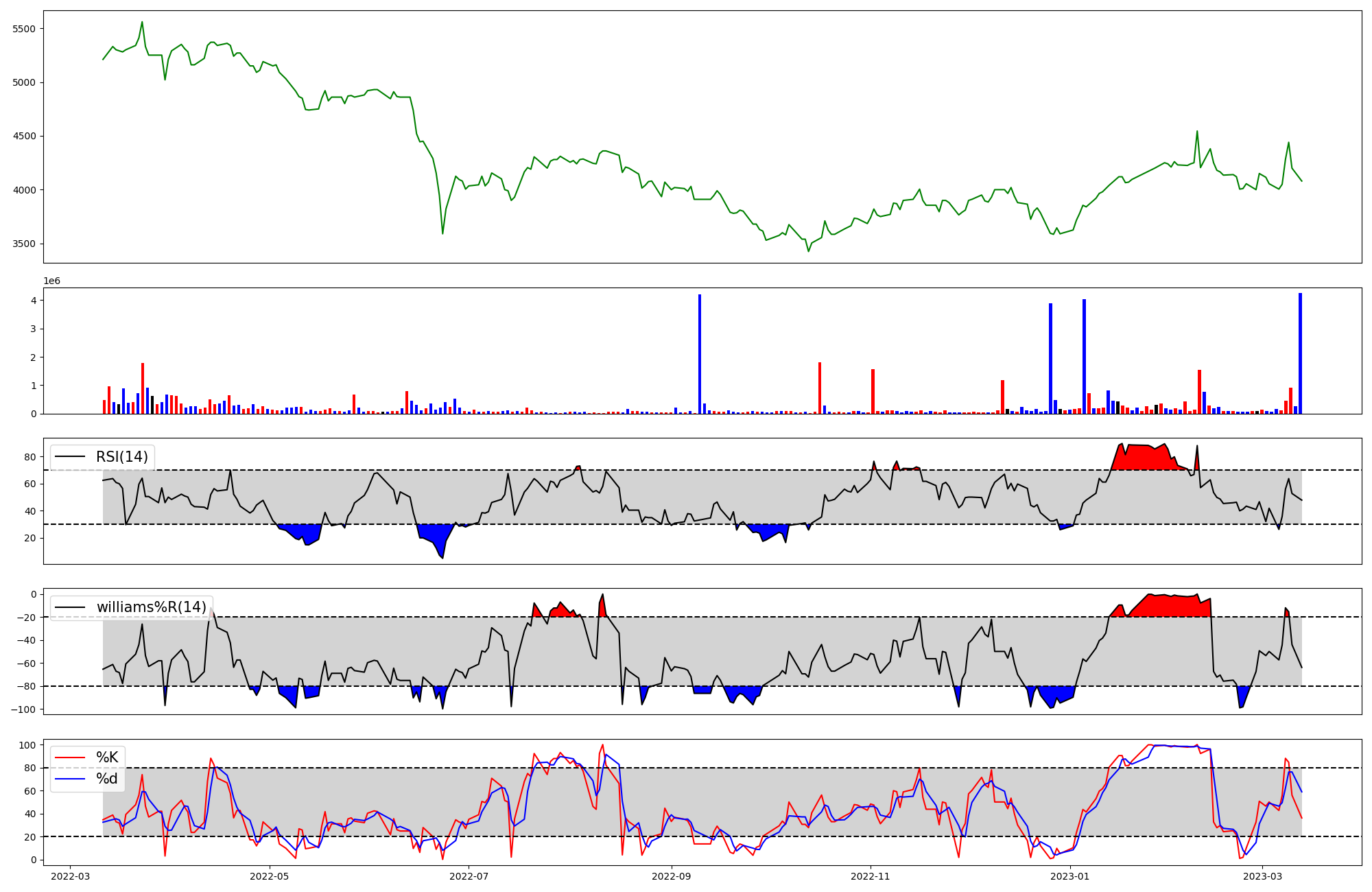The width and height of the screenshot is (1372, 892).
Task: Click the 5500 price axis tick label
Action: [x=24, y=29]
